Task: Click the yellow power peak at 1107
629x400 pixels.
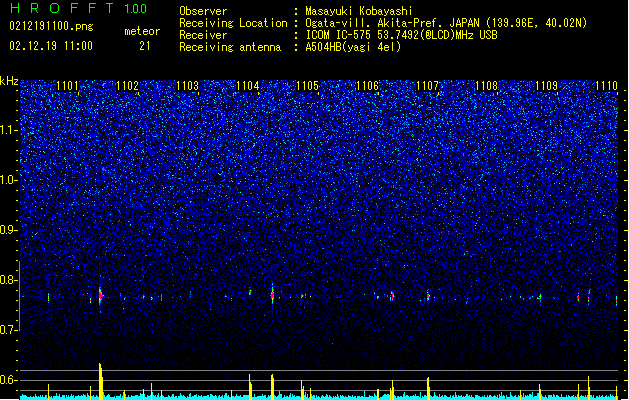Action: (428, 388)
